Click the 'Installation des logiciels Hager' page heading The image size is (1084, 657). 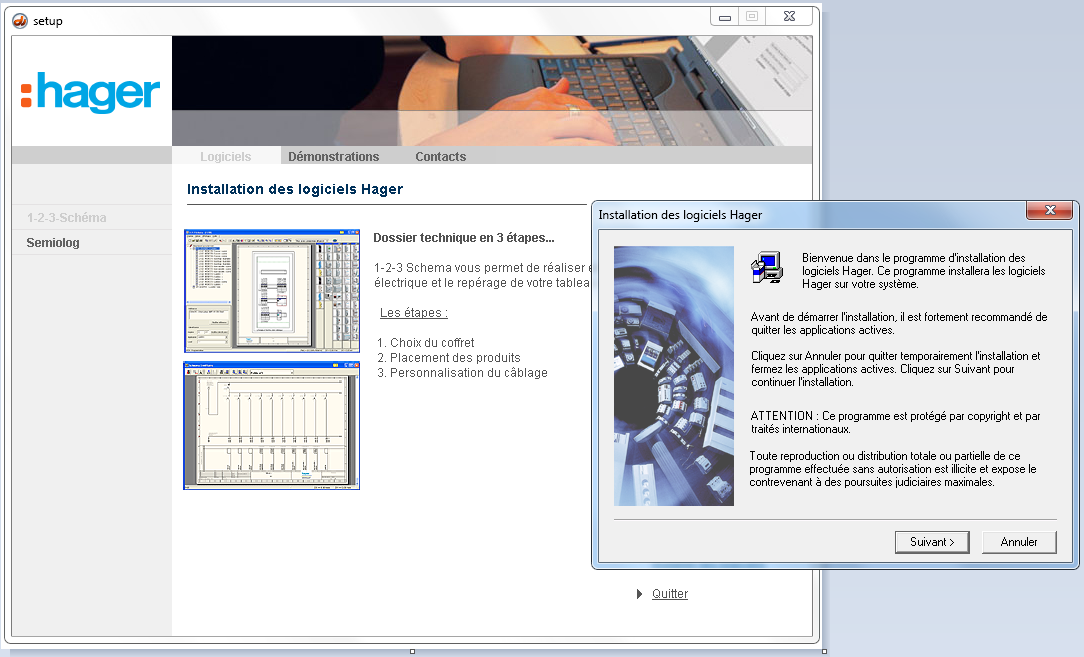(x=295, y=189)
